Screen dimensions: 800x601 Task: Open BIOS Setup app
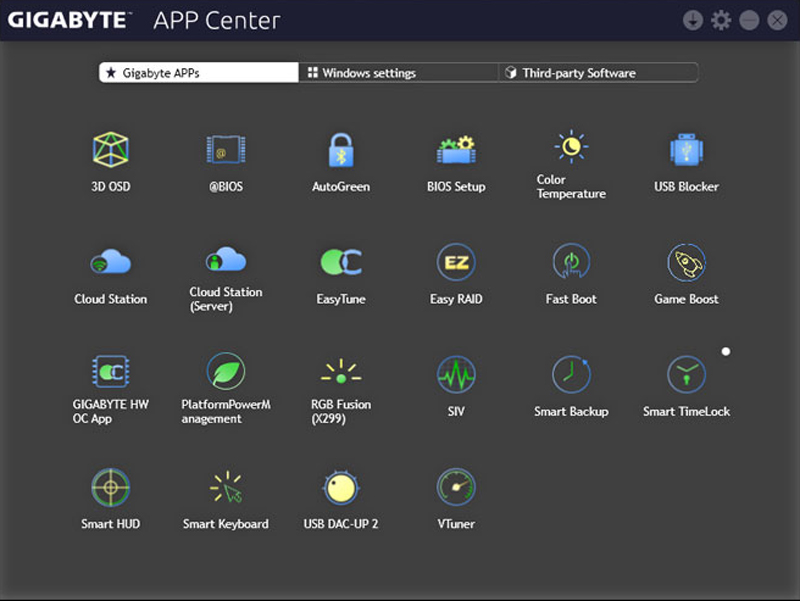tap(456, 150)
